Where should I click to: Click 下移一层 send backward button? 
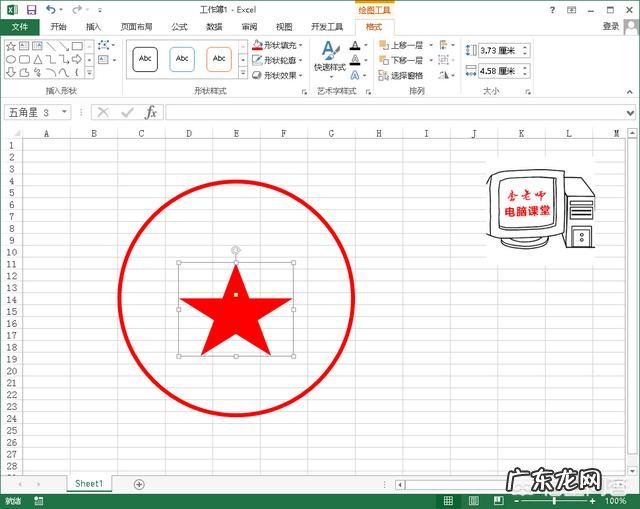click(401, 60)
